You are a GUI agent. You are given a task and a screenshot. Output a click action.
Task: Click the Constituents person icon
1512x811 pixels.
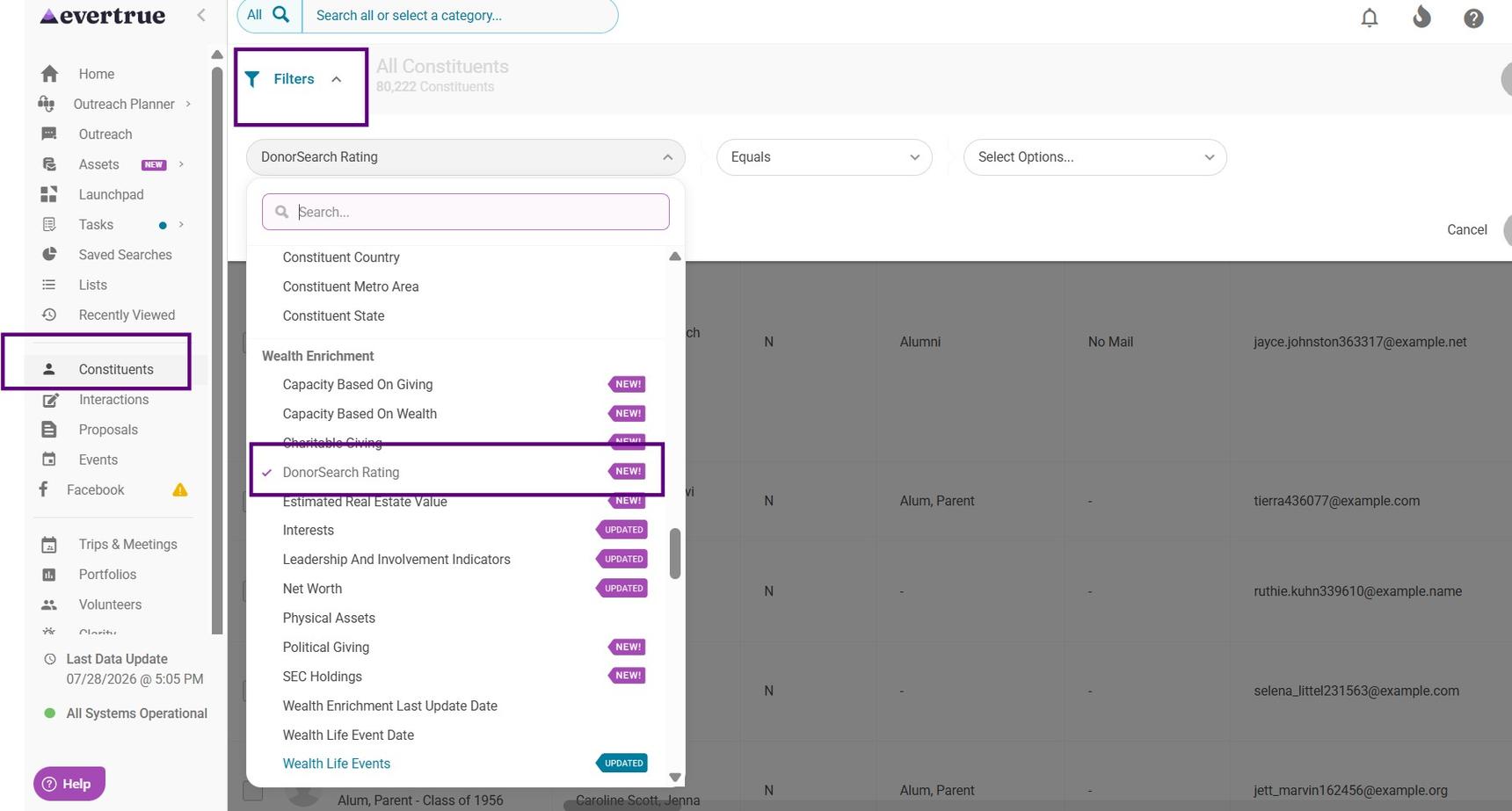(x=49, y=369)
